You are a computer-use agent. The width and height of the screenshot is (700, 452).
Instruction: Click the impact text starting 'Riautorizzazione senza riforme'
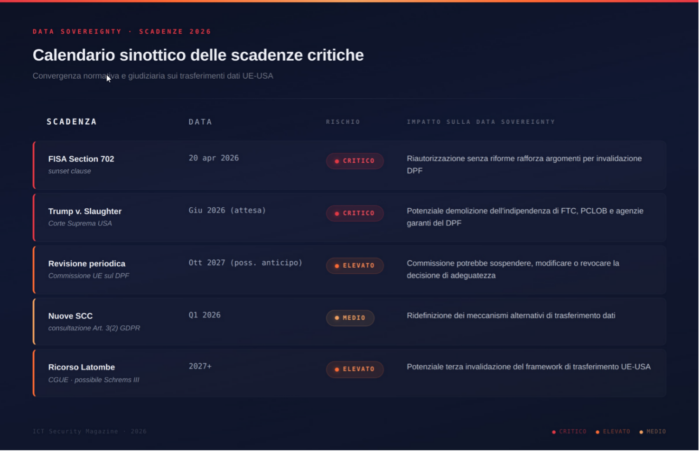pyautogui.click(x=524, y=164)
